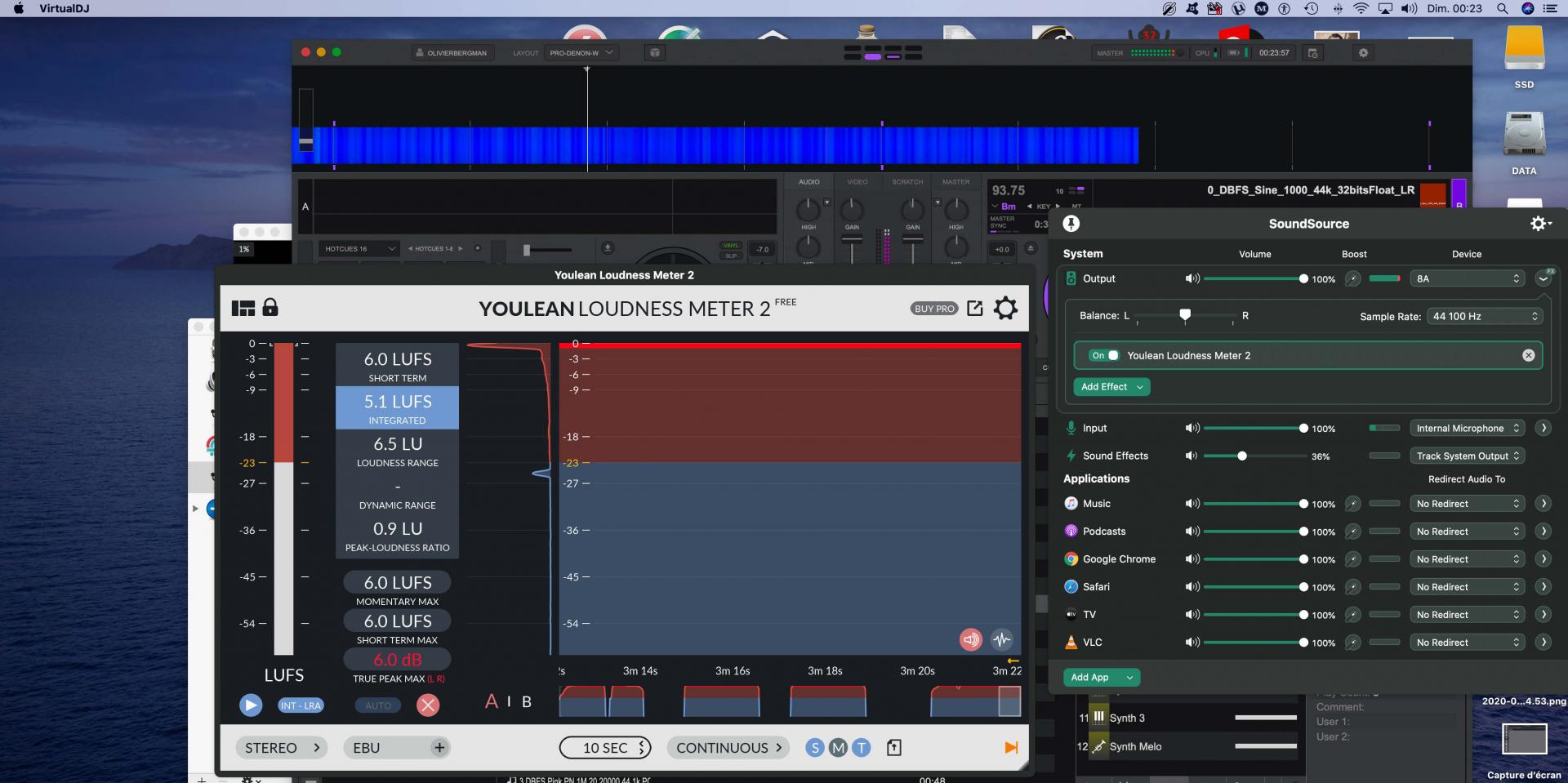
Task: Click the pop-out window icon beside BUY PRO
Action: click(x=974, y=308)
